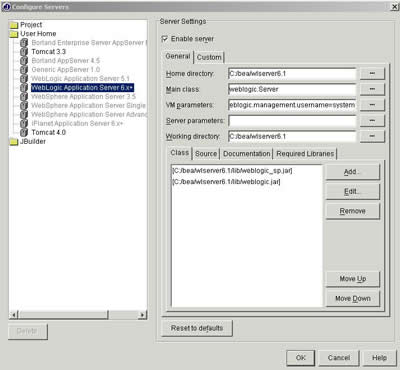The width and height of the screenshot is (400, 370).
Task: Toggle the Enable server checkbox
Action: (x=165, y=39)
